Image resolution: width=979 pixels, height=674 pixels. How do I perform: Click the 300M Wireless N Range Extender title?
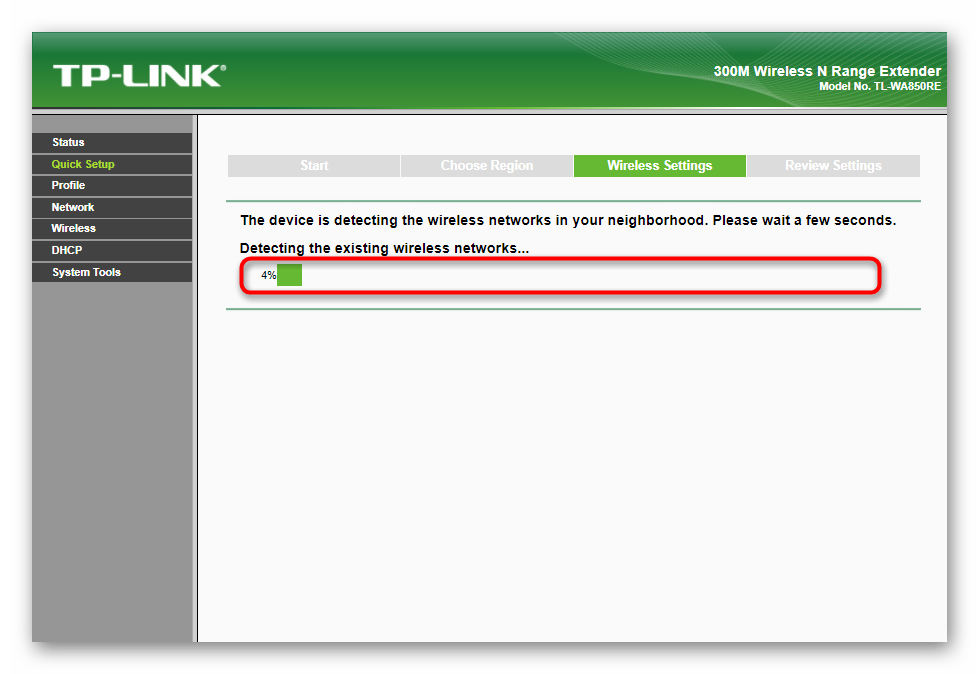coord(827,71)
